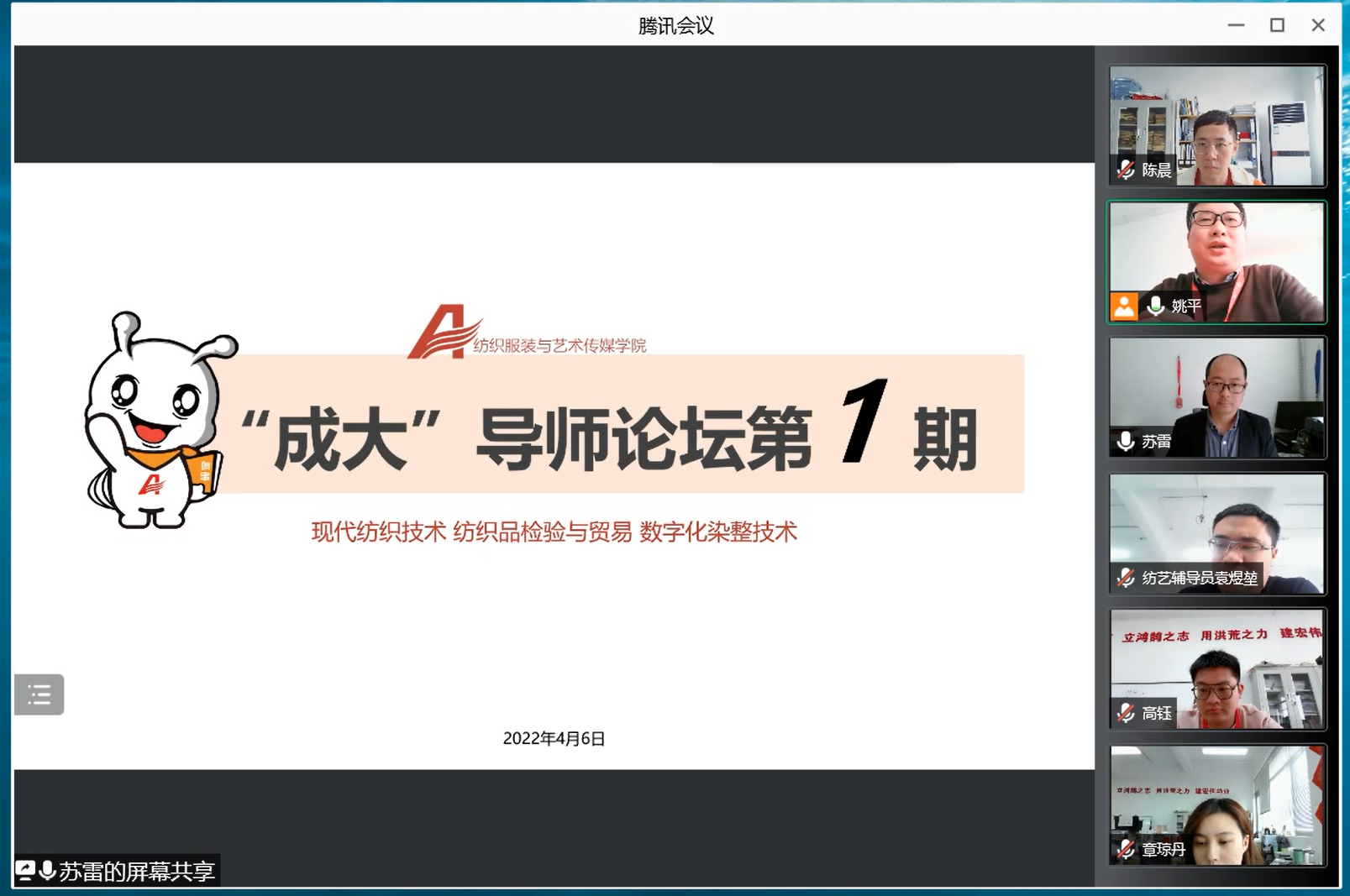Click name label 纺艺辅导员袁煜垄
This screenshot has height=896, width=1350.
tap(1200, 578)
